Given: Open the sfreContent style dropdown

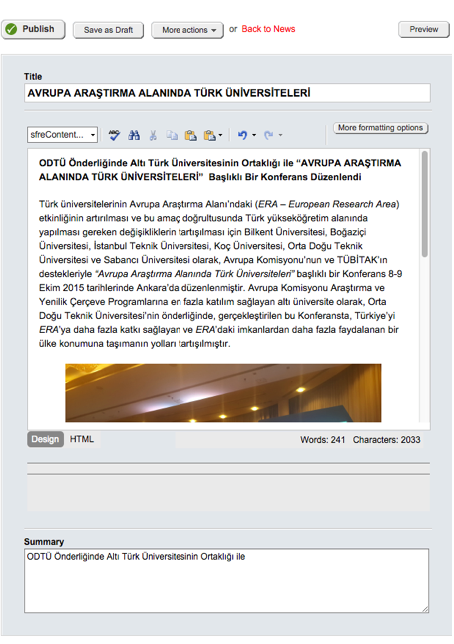Looking at the screenshot, I should point(62,134).
